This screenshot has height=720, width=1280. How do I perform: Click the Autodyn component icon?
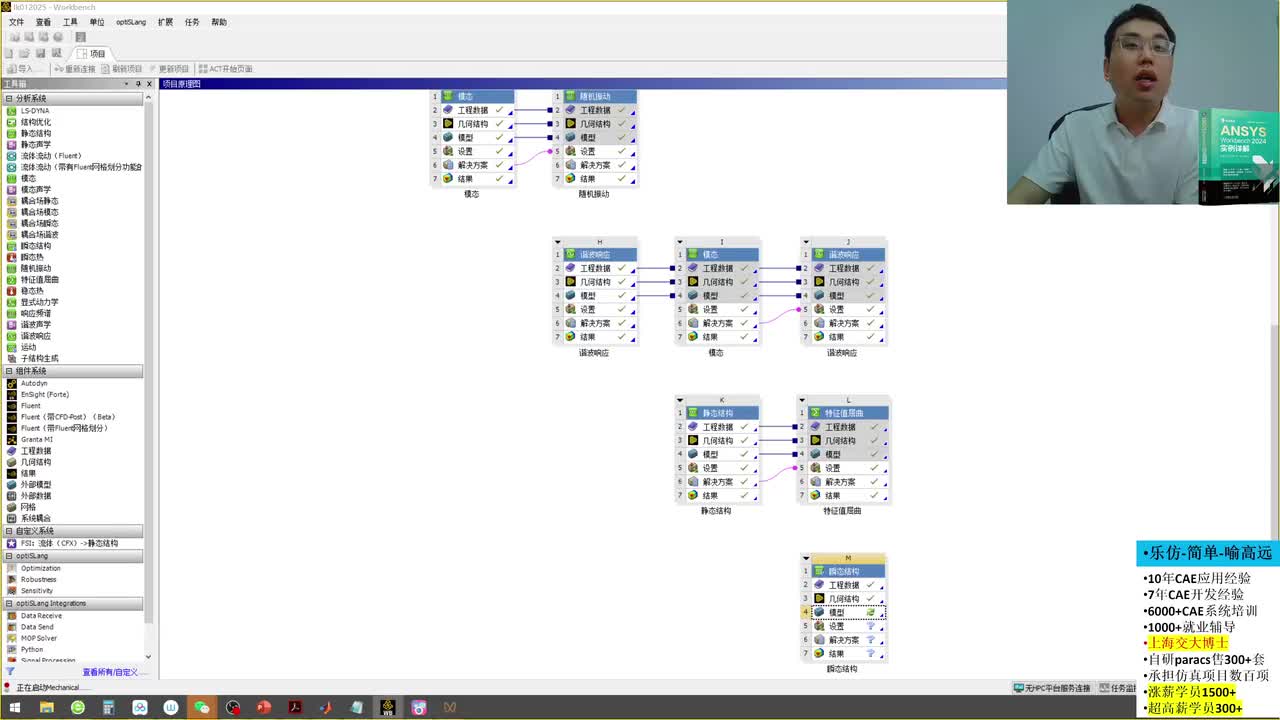12,383
